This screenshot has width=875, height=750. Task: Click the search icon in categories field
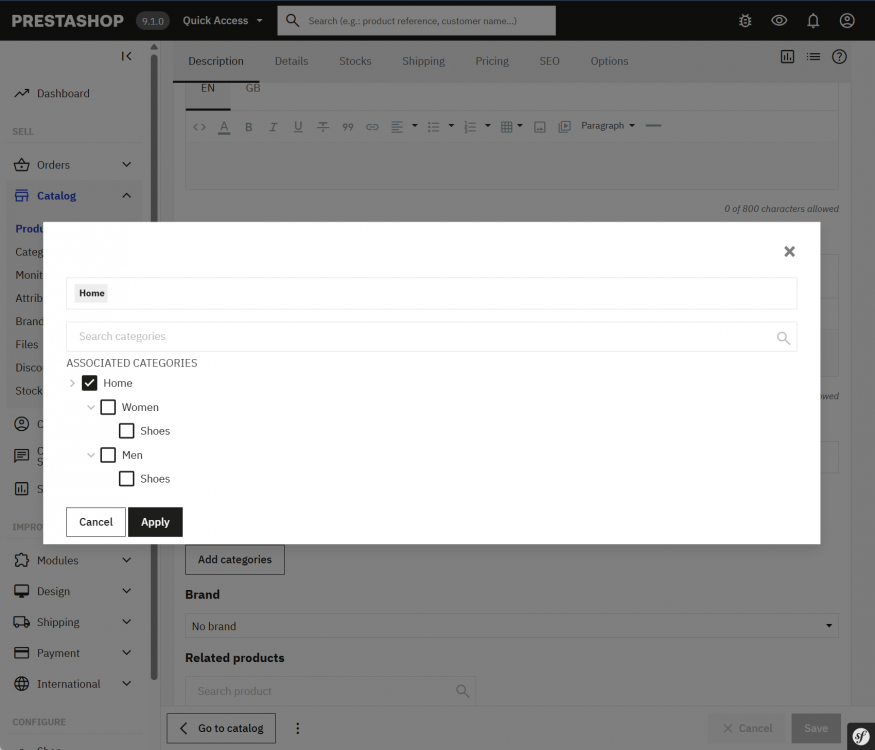pyautogui.click(x=783, y=338)
